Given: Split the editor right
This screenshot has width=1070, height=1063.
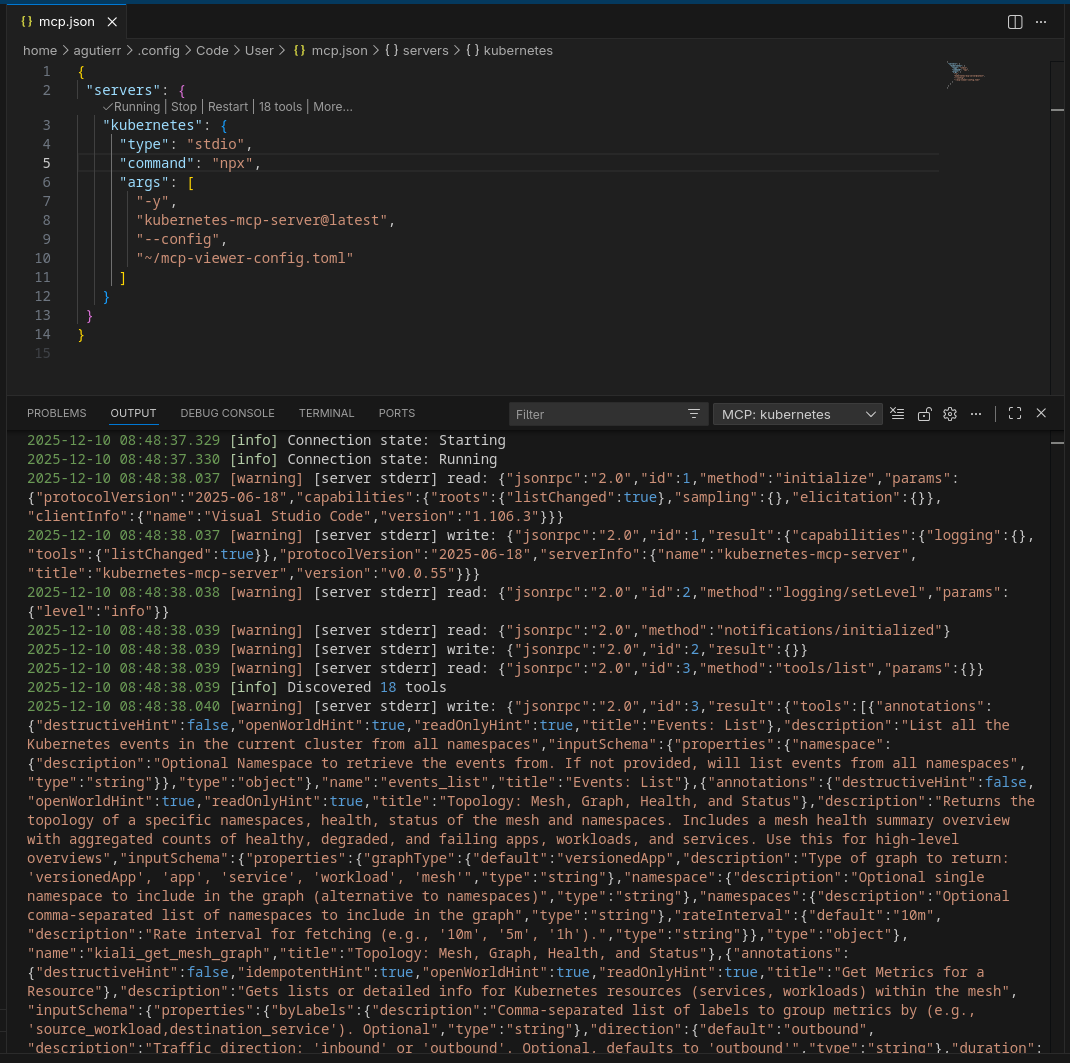Looking at the screenshot, I should pos(1015,22).
